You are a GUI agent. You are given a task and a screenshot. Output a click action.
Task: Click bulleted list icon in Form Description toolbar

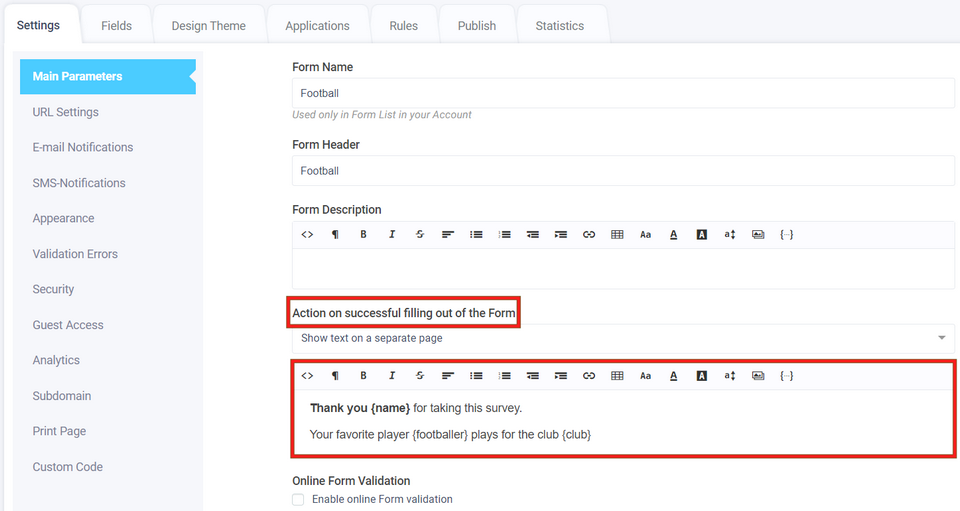coord(476,234)
